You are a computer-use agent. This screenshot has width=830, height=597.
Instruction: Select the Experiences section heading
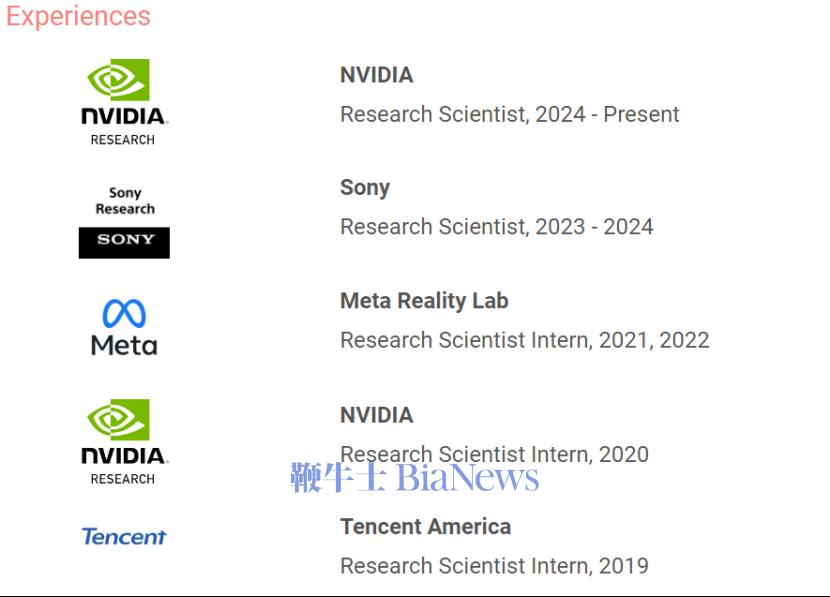coord(78,16)
